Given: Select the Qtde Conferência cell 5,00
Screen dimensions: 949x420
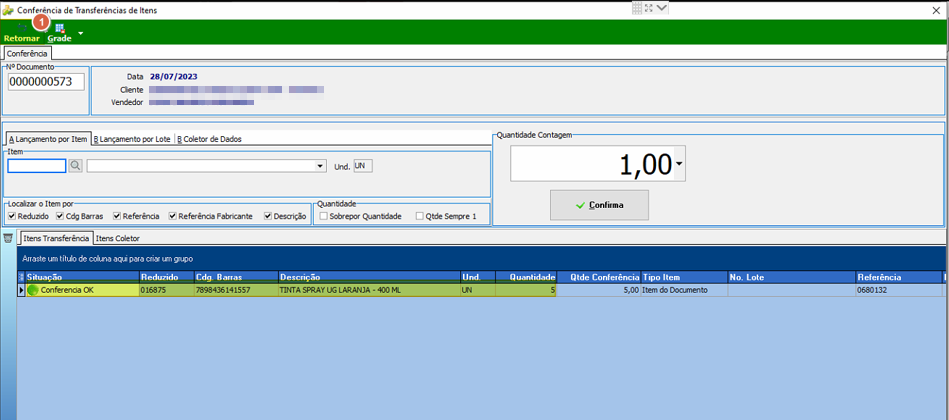Looking at the screenshot, I should 599,290.
